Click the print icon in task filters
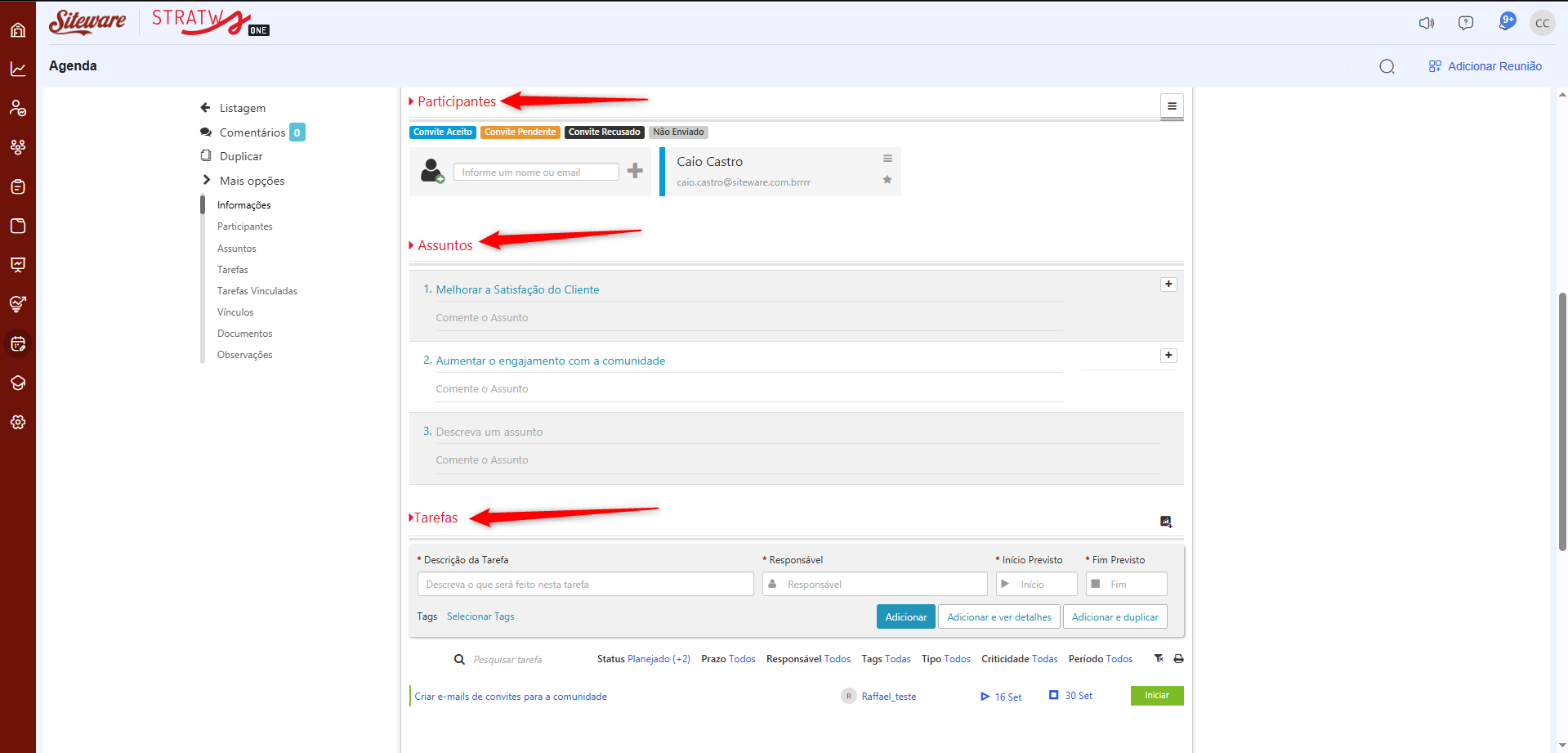The image size is (1568, 753). [1178, 659]
